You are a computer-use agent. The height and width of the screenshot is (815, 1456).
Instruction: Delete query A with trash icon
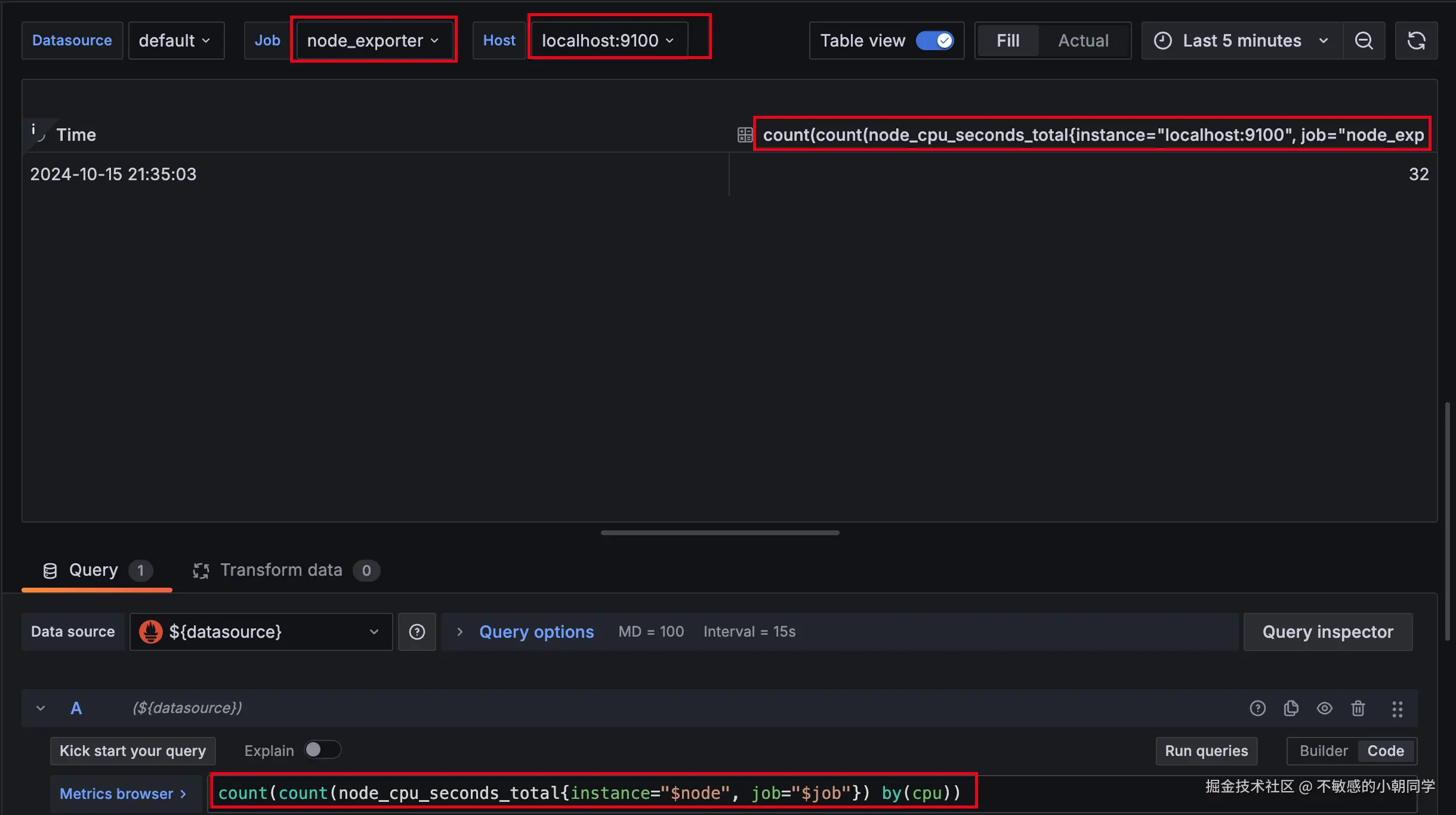click(1358, 708)
